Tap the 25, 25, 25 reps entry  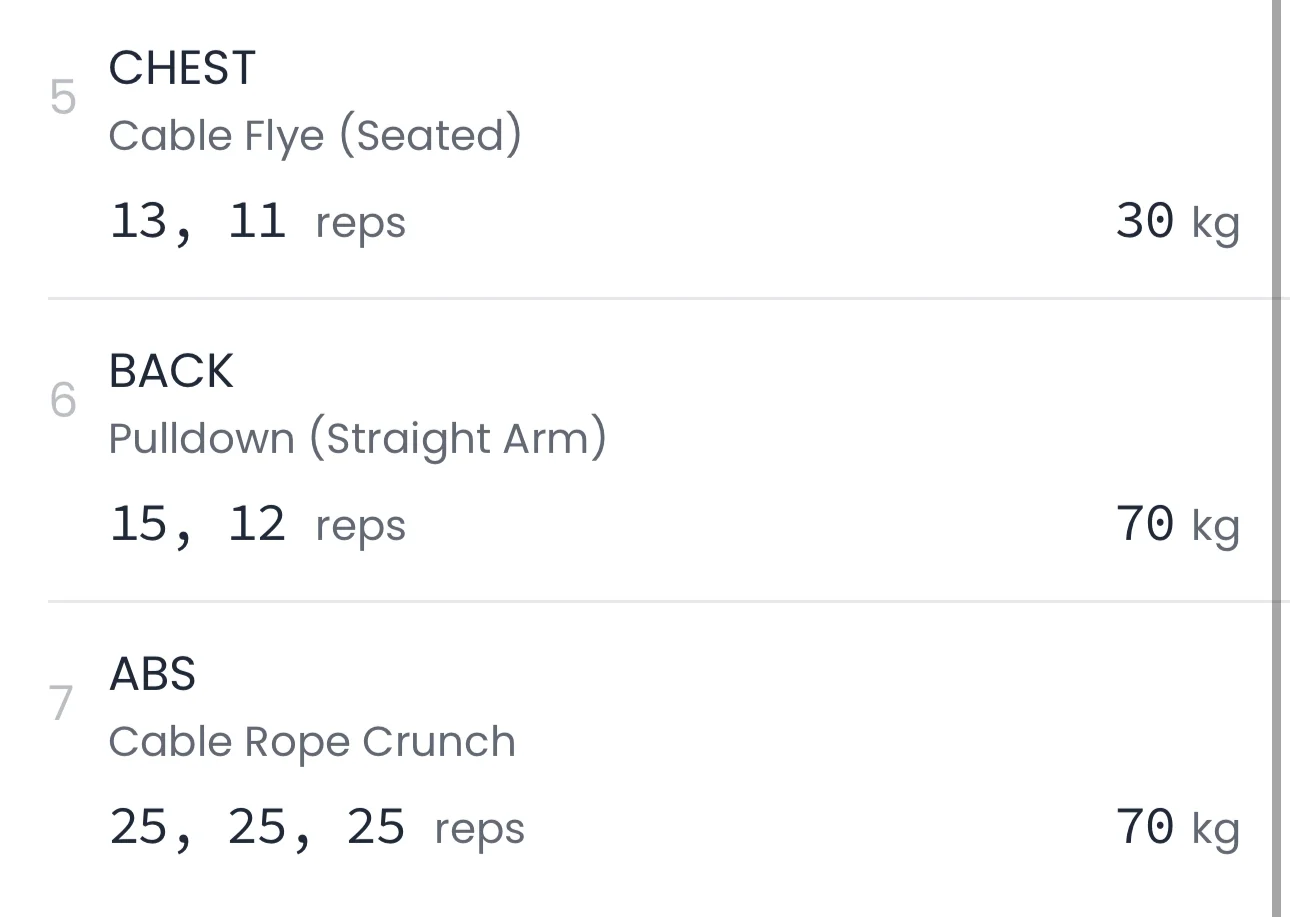pyautogui.click(x=257, y=828)
